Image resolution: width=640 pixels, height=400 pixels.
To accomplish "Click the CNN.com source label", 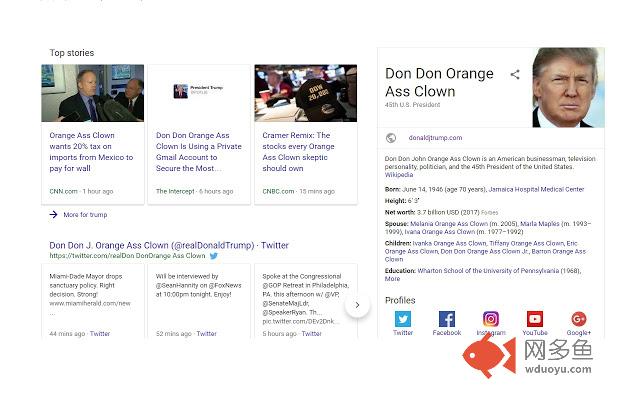I will 63,191.
